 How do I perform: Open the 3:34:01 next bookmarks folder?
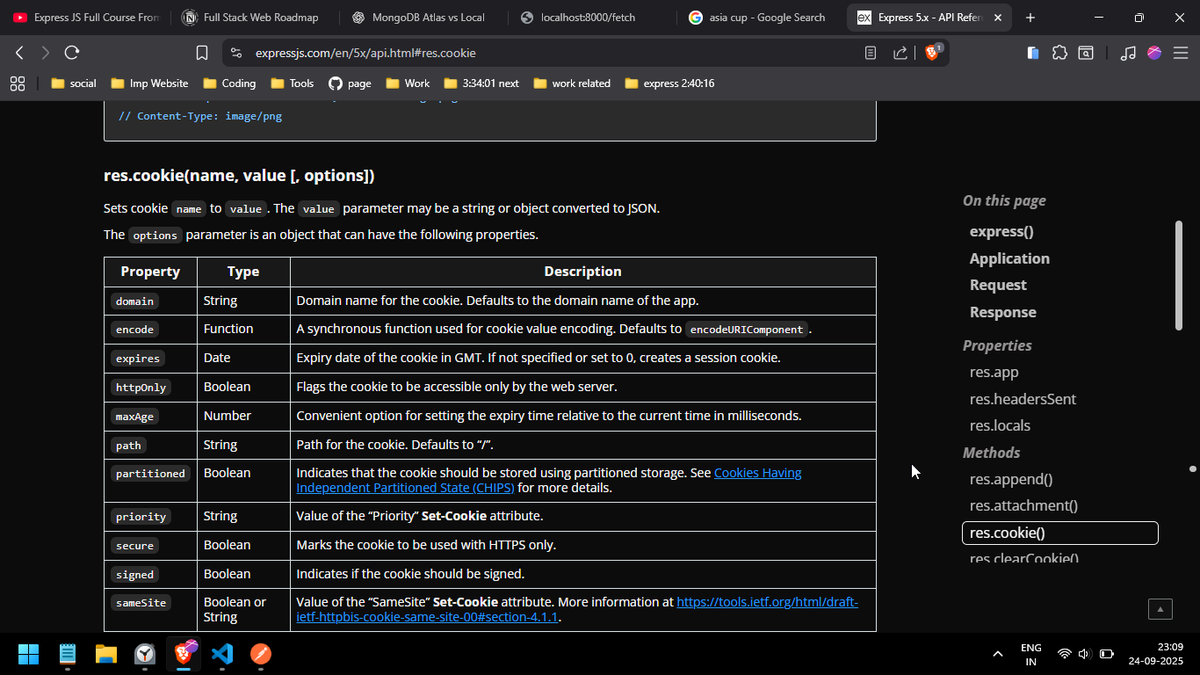(481, 83)
